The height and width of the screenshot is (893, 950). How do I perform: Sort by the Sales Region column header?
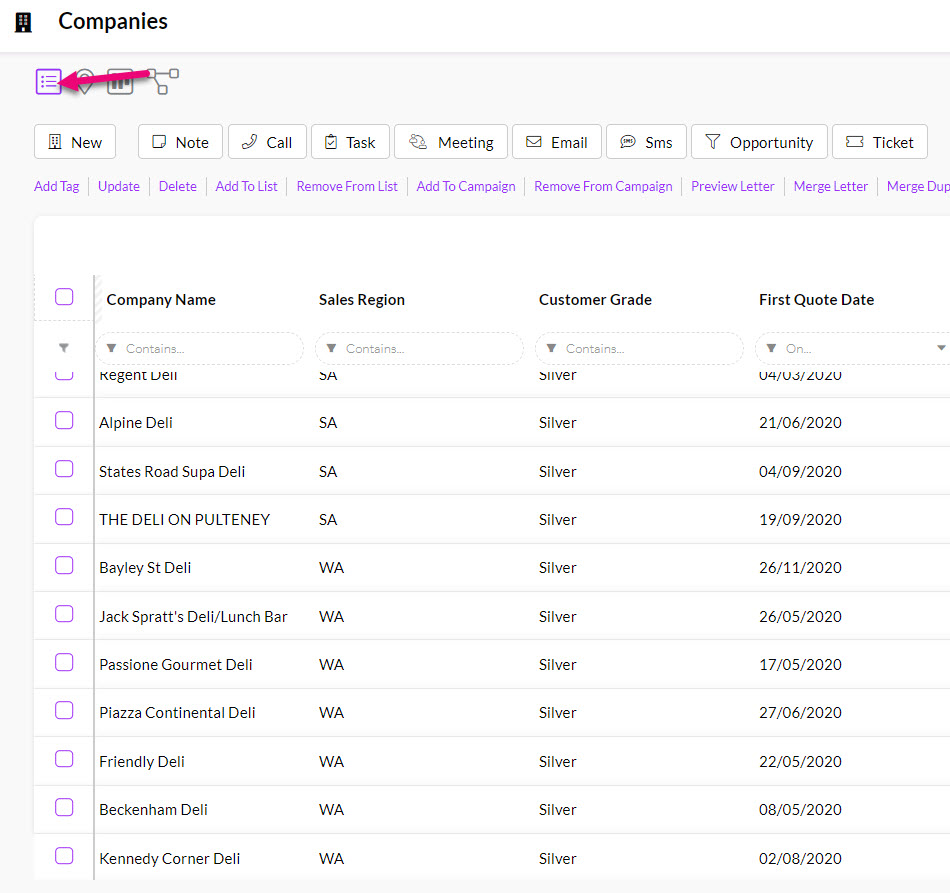click(x=362, y=300)
